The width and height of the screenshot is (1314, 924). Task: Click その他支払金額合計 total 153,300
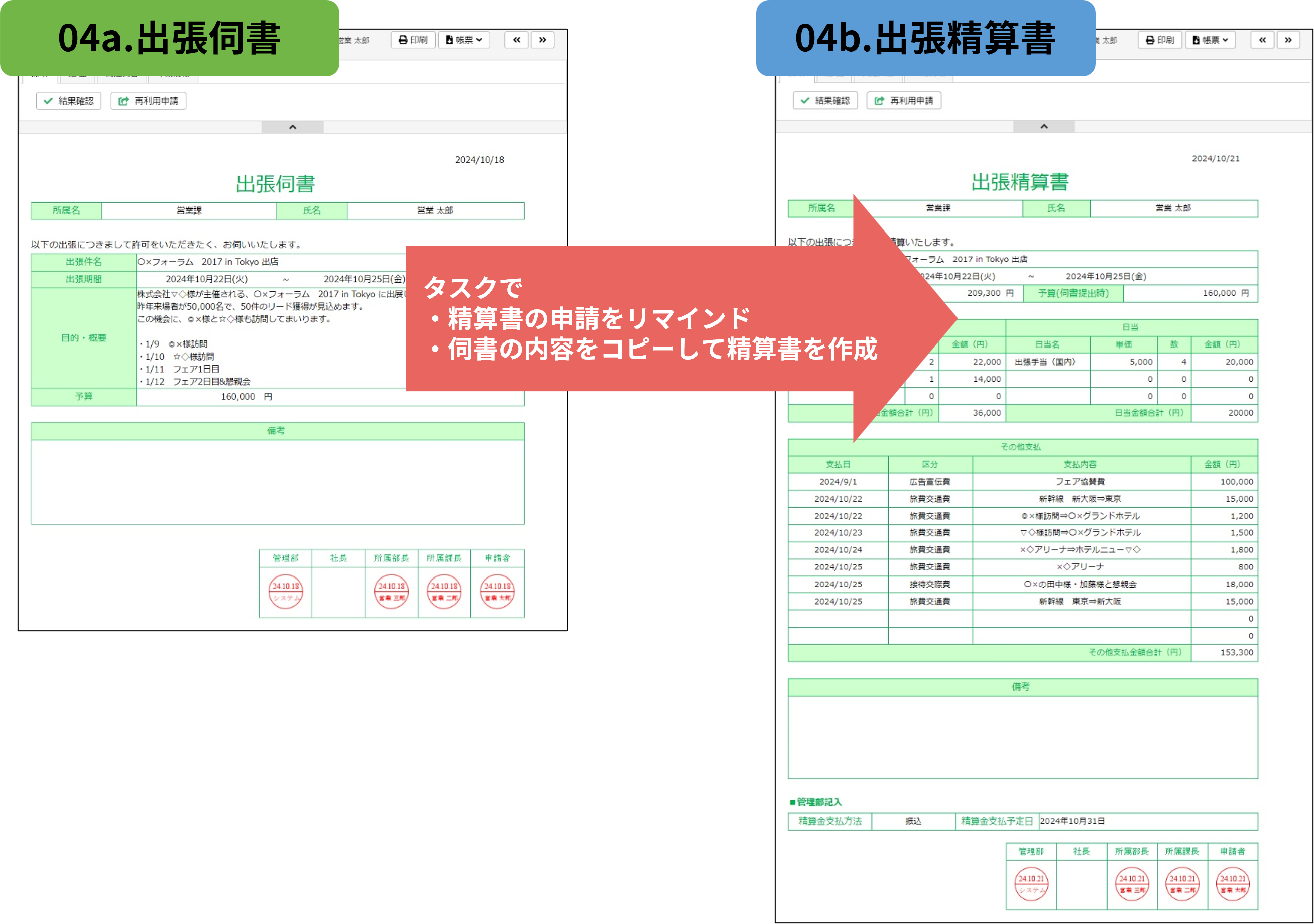click(1225, 652)
